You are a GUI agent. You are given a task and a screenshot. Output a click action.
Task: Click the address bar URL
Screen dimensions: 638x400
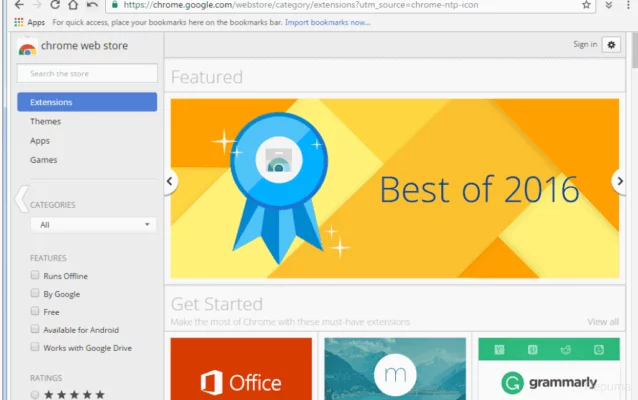point(301,5)
